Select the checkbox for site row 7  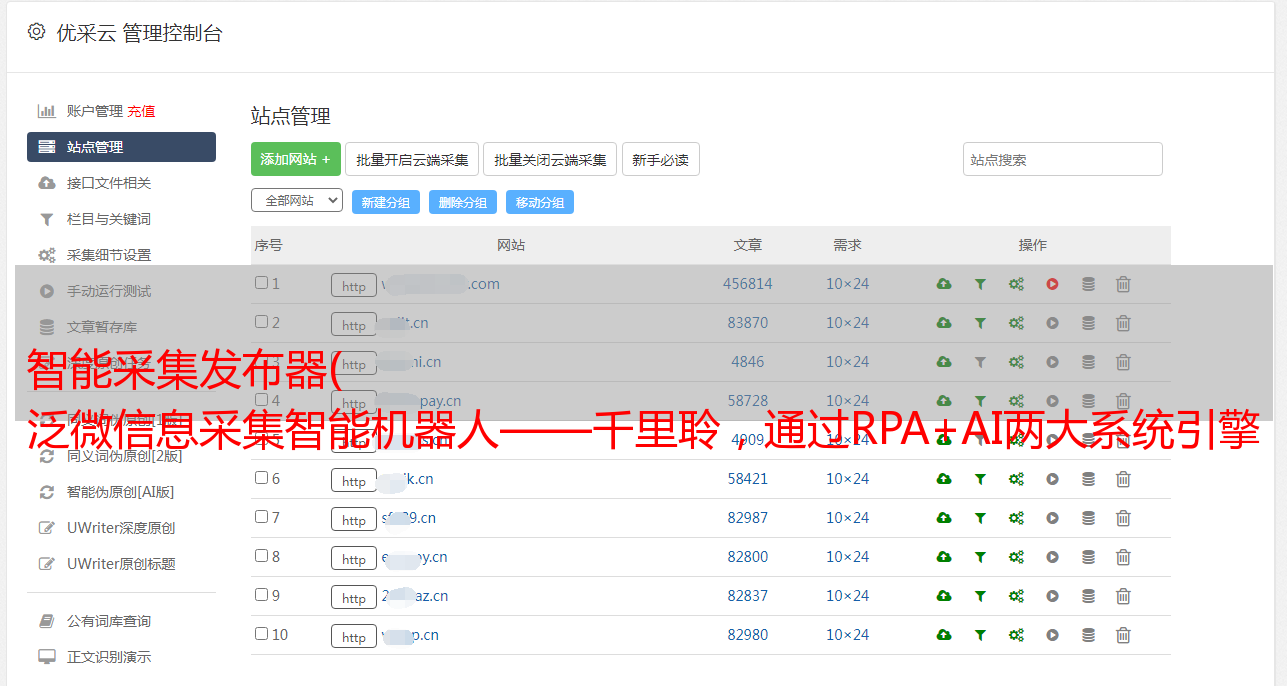point(261,517)
